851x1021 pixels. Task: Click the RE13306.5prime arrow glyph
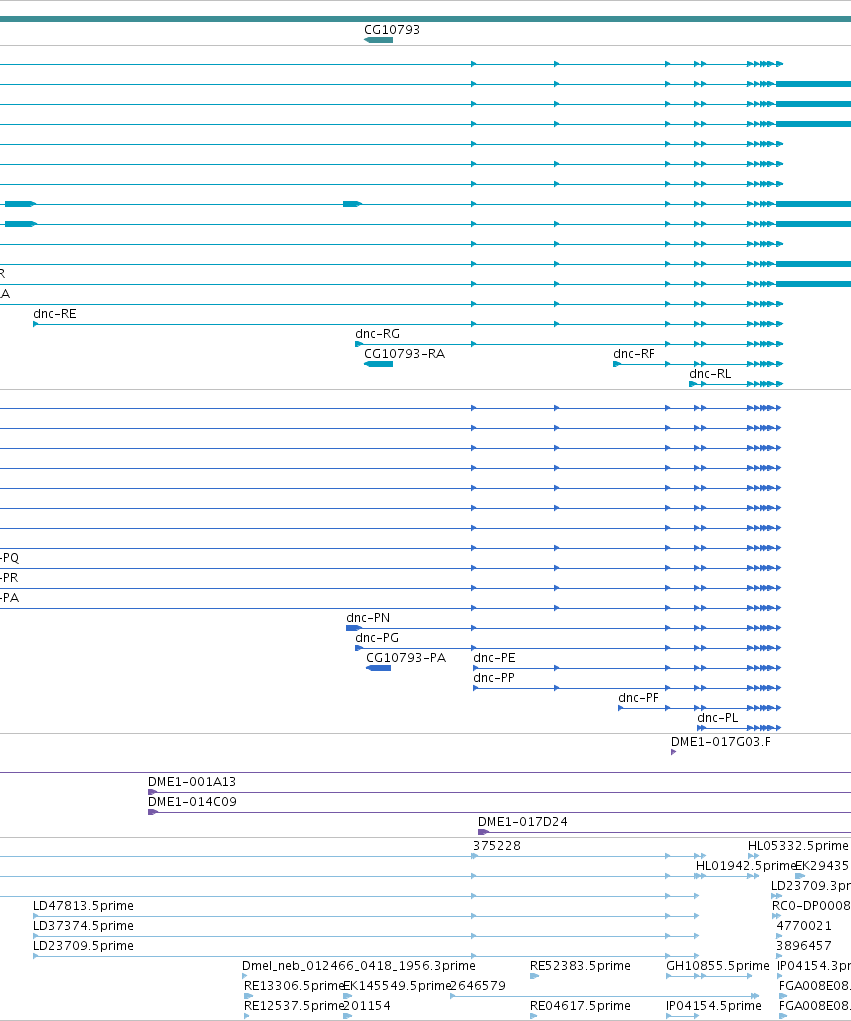(x=249, y=996)
